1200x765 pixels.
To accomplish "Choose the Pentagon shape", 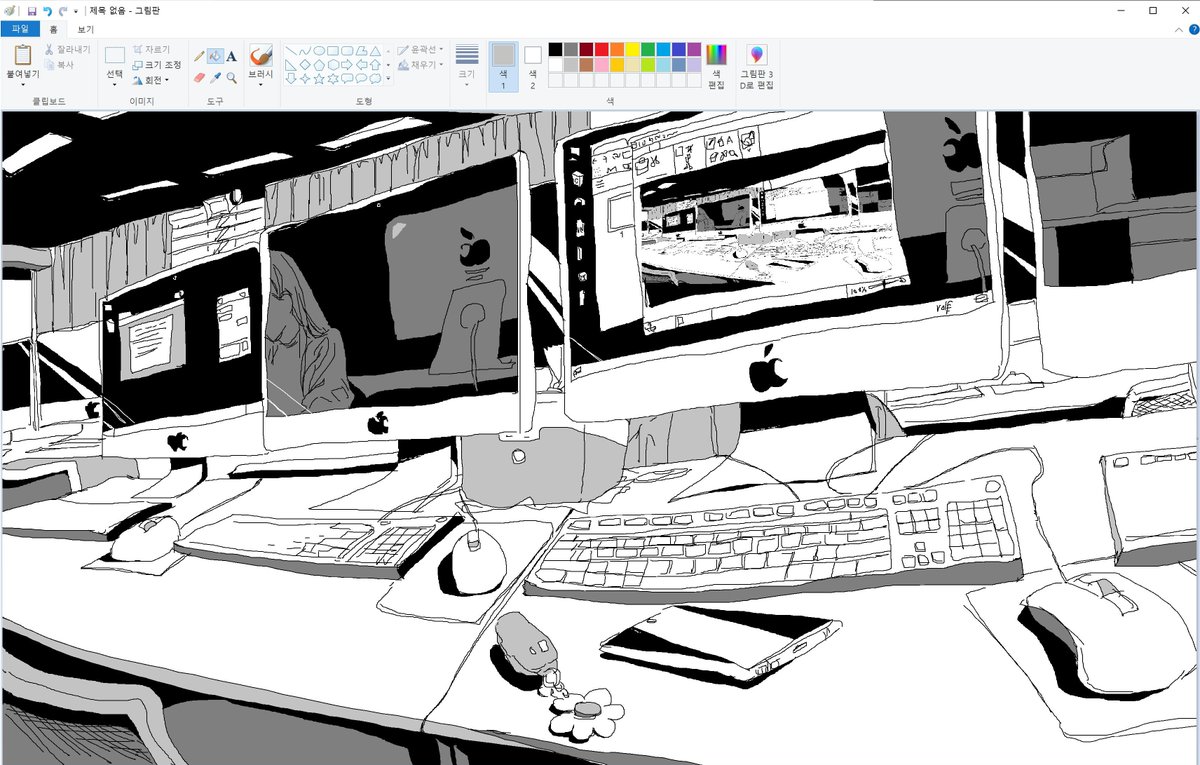I will coord(319,65).
